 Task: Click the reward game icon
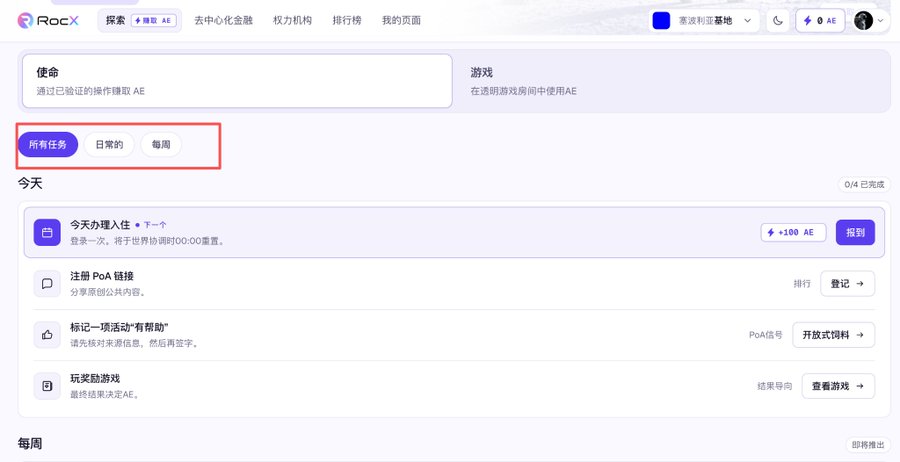coord(47,386)
